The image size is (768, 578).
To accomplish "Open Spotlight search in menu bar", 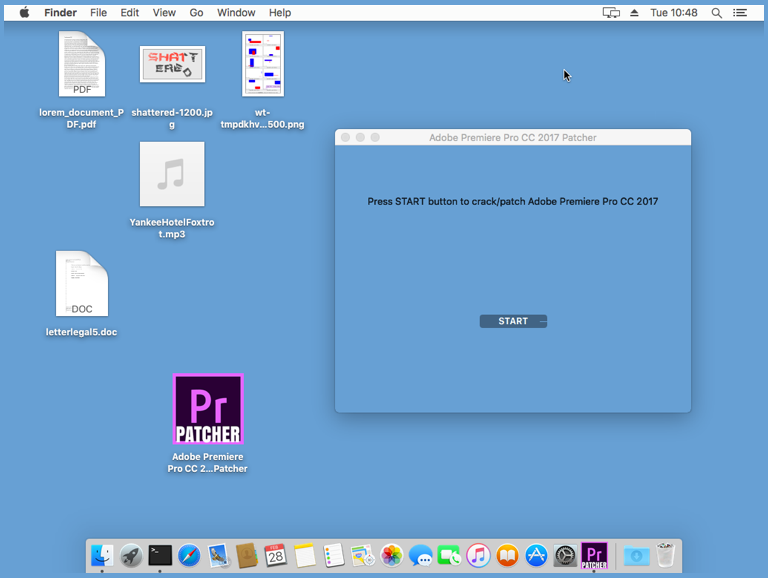I will pyautogui.click(x=717, y=13).
